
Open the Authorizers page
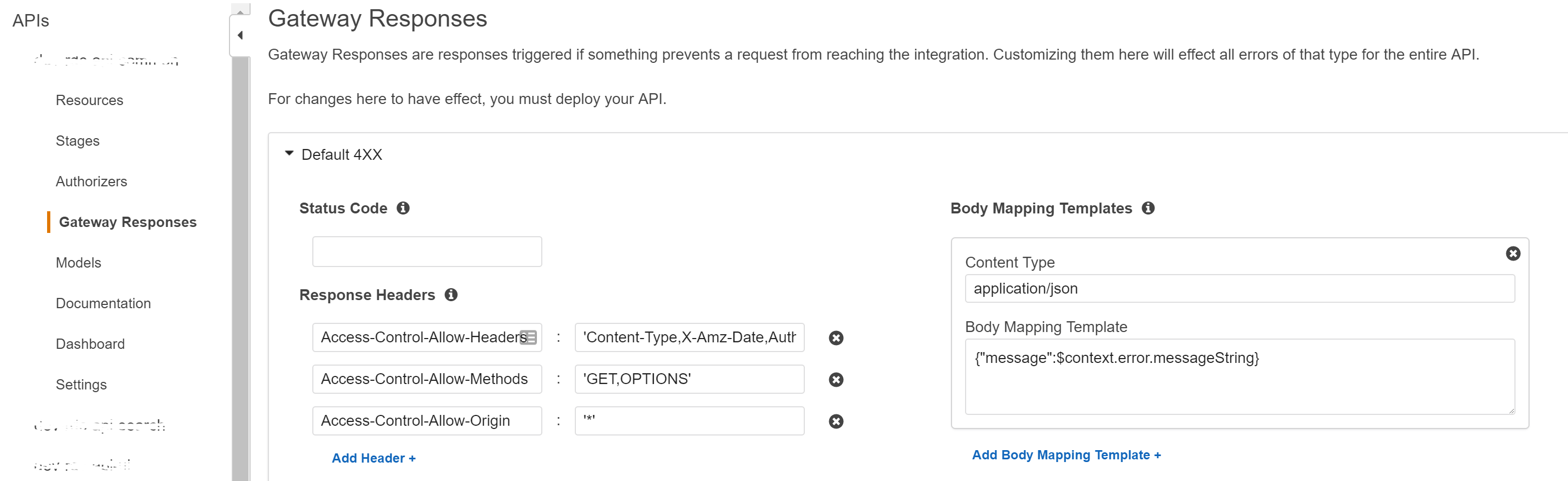click(91, 181)
